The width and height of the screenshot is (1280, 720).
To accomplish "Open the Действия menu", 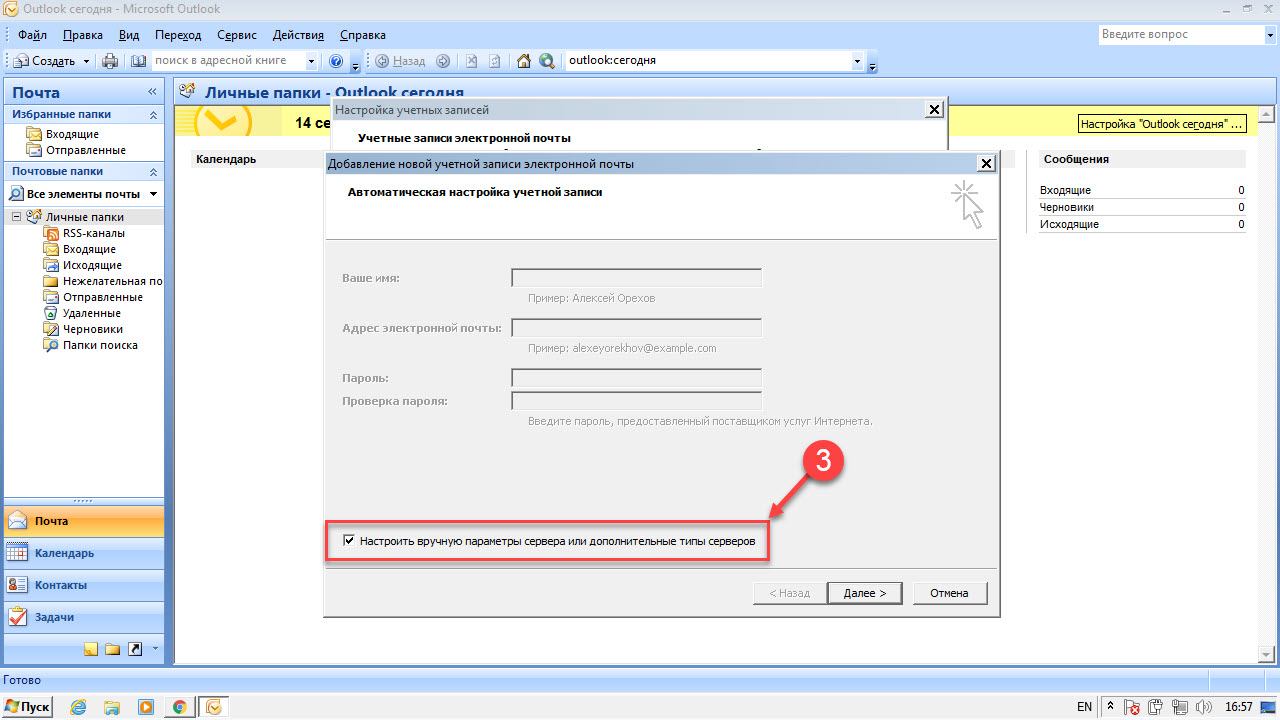I will click(x=298, y=35).
